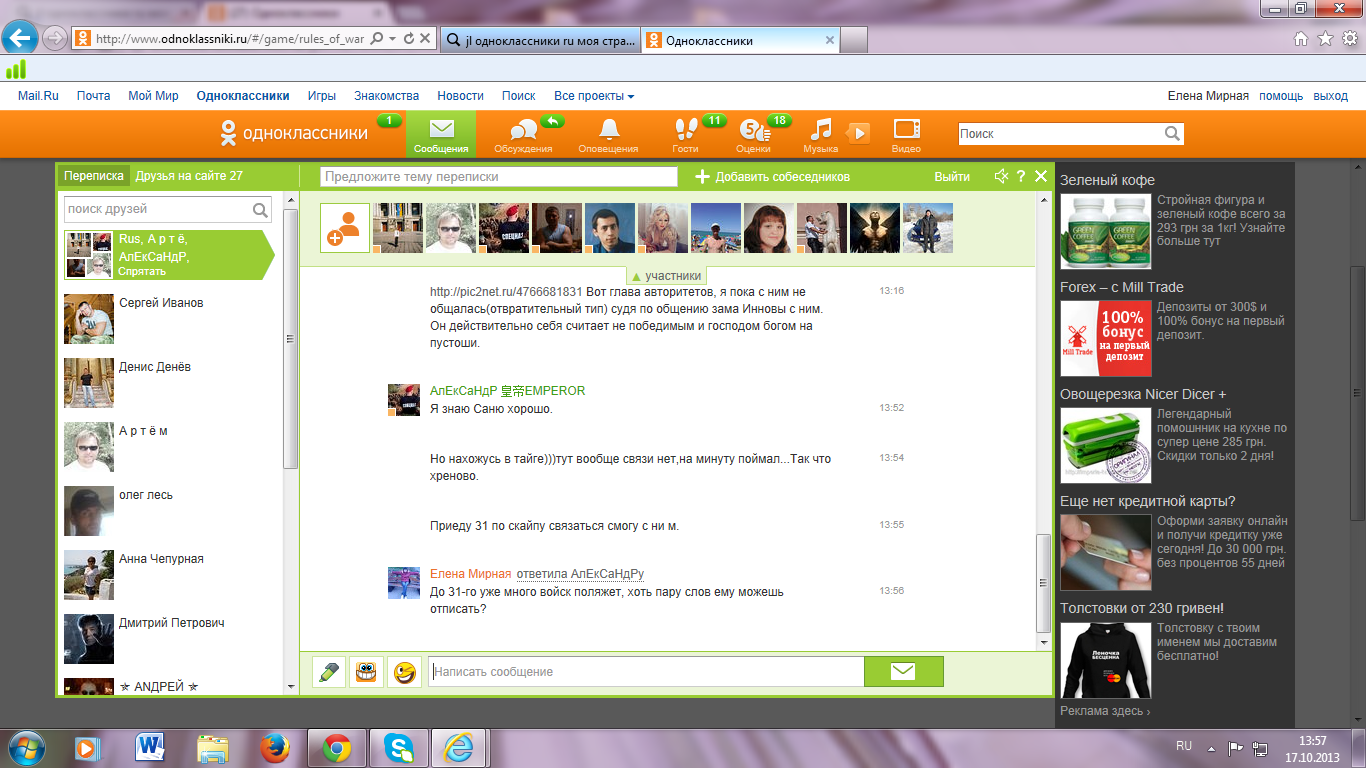Open Игры in Mail.Ru bar
This screenshot has width=1366, height=768.
coord(322,96)
